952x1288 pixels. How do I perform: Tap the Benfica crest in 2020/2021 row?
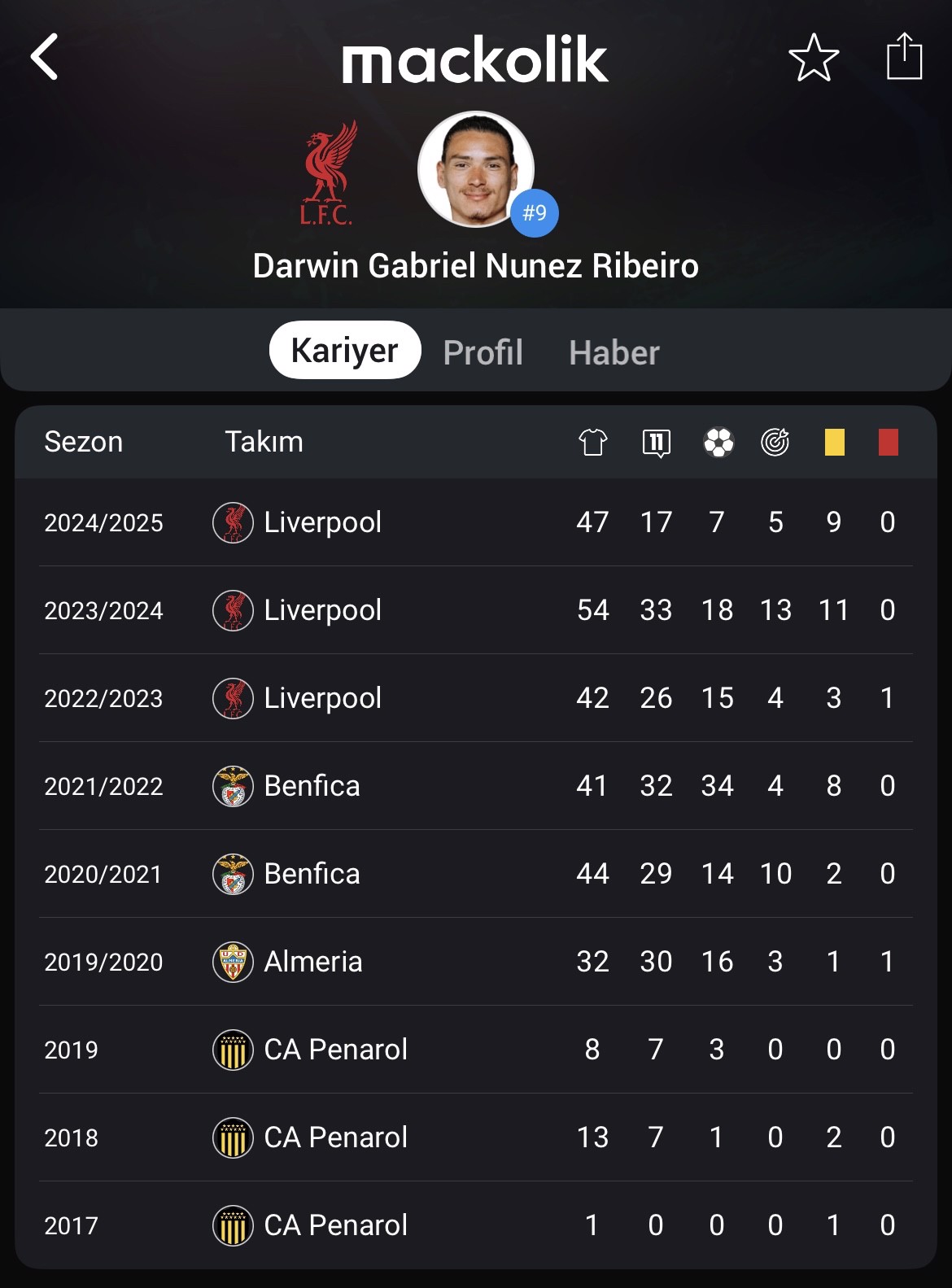coord(233,874)
